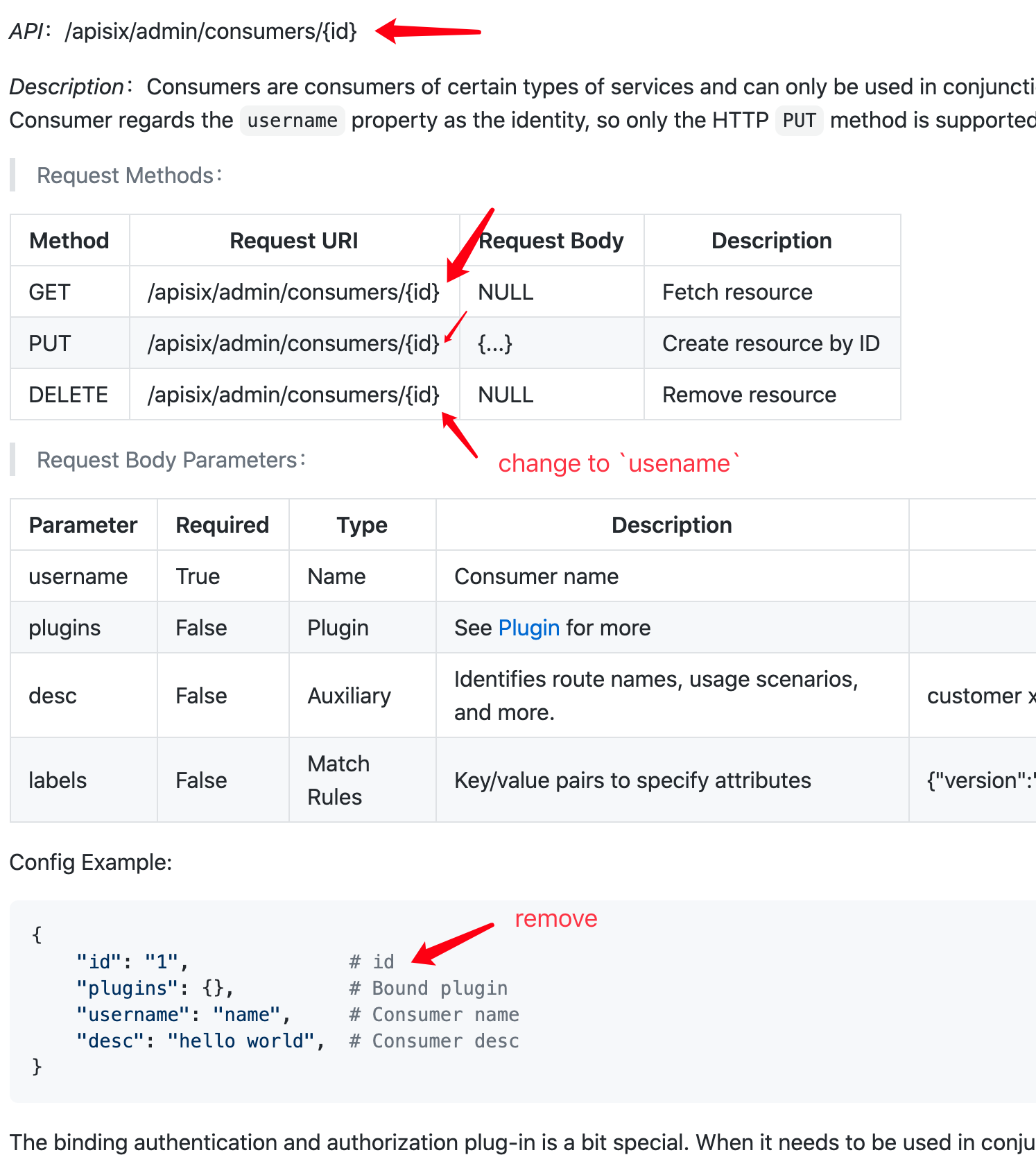
Task: Click the 'Create resource by ID' cell
Action: (771, 343)
